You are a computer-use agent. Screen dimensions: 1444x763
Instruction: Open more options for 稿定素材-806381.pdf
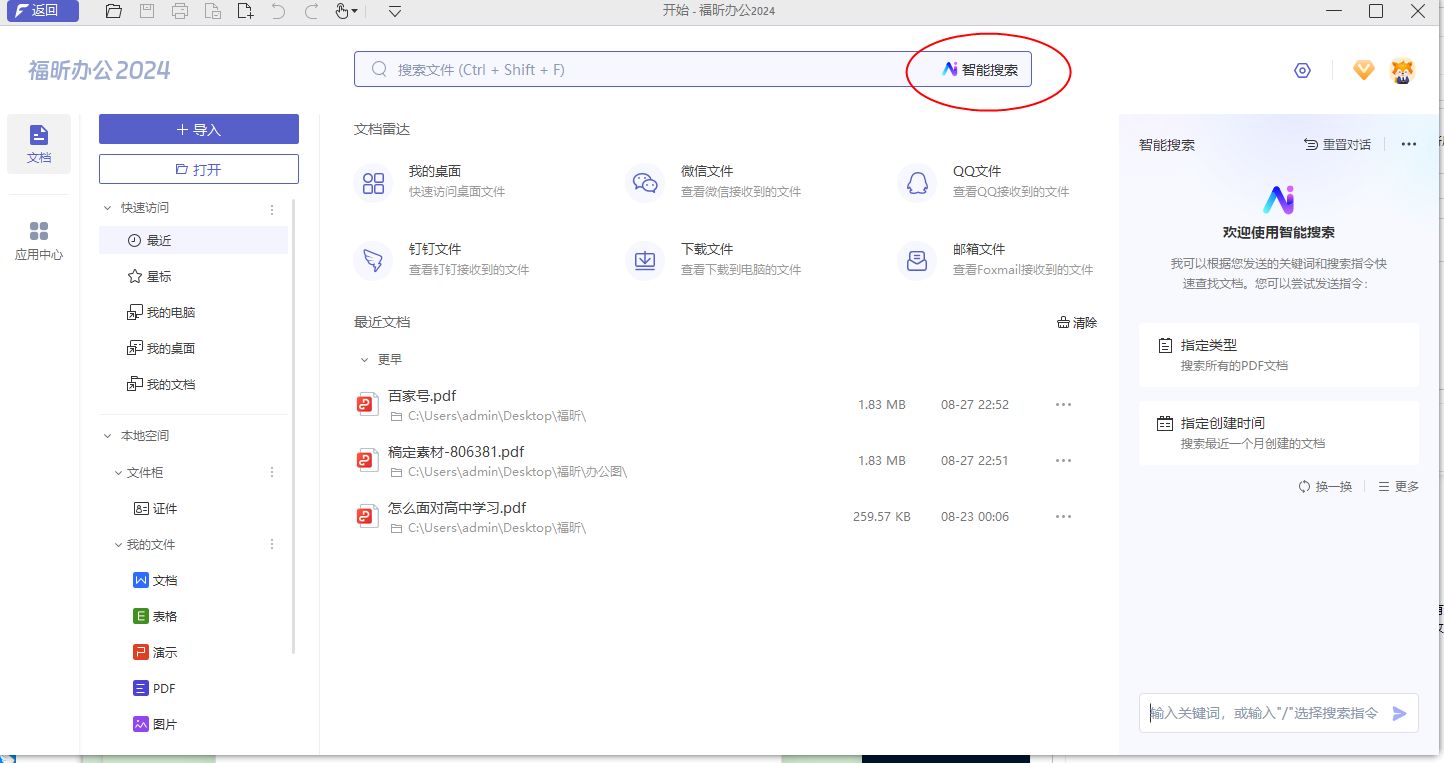point(1063,460)
